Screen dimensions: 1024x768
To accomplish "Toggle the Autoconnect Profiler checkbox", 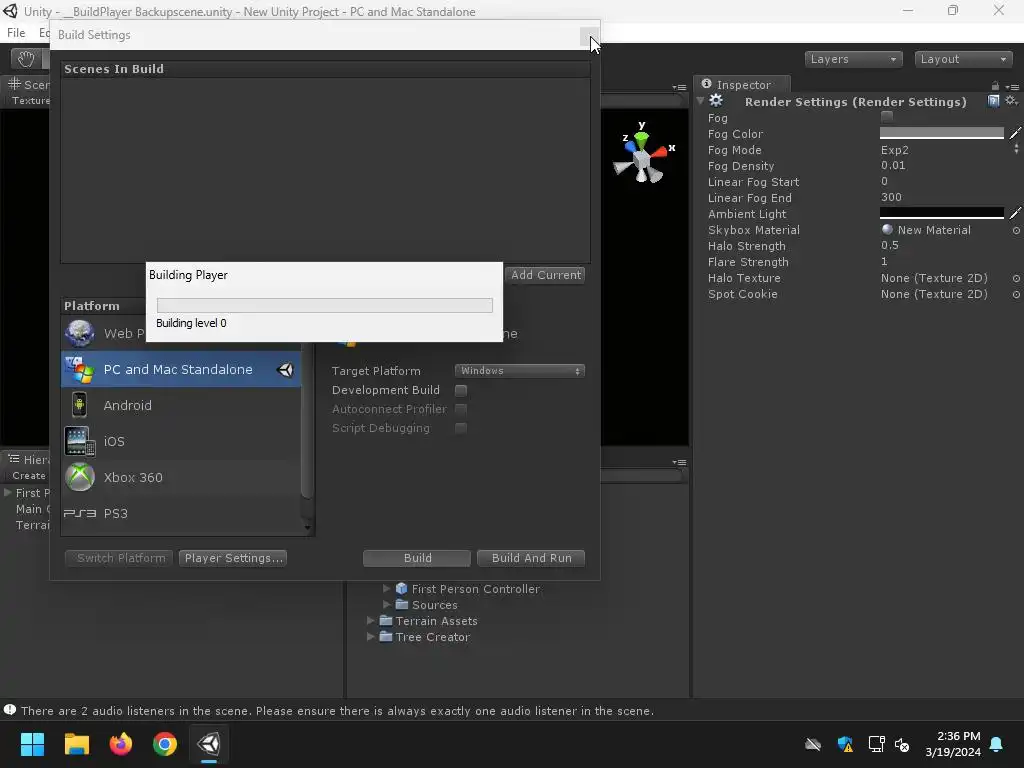I will pyautogui.click(x=461, y=409).
